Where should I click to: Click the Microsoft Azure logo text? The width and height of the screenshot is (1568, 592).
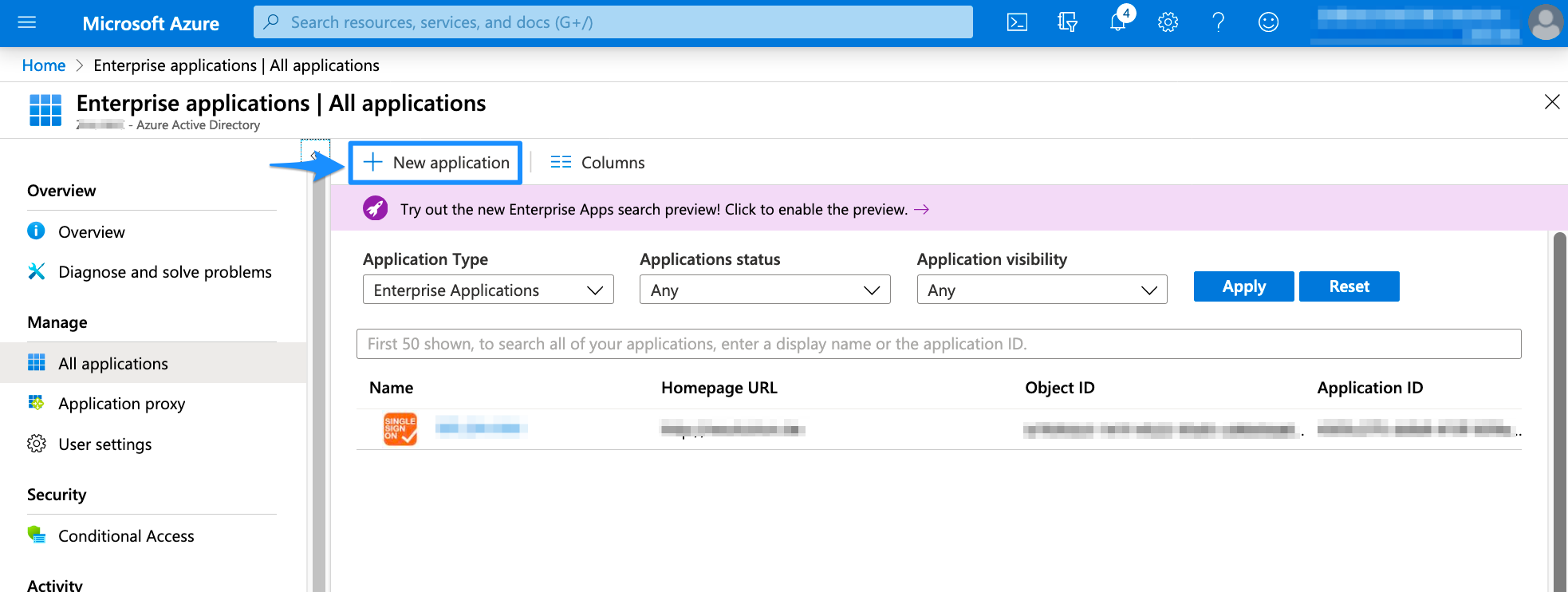point(151,23)
